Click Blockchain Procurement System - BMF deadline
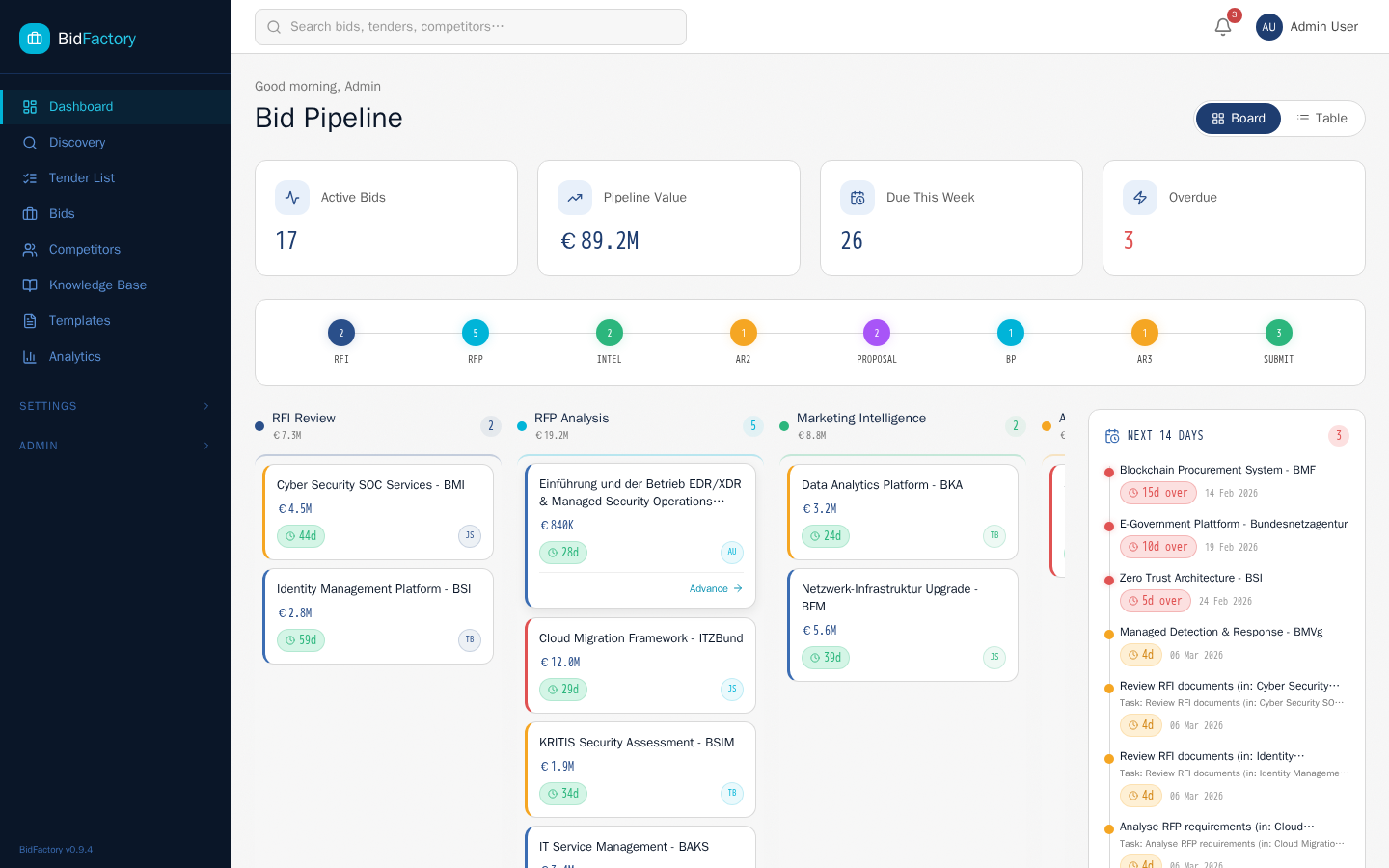This screenshot has height=868, width=1389. tap(1217, 470)
